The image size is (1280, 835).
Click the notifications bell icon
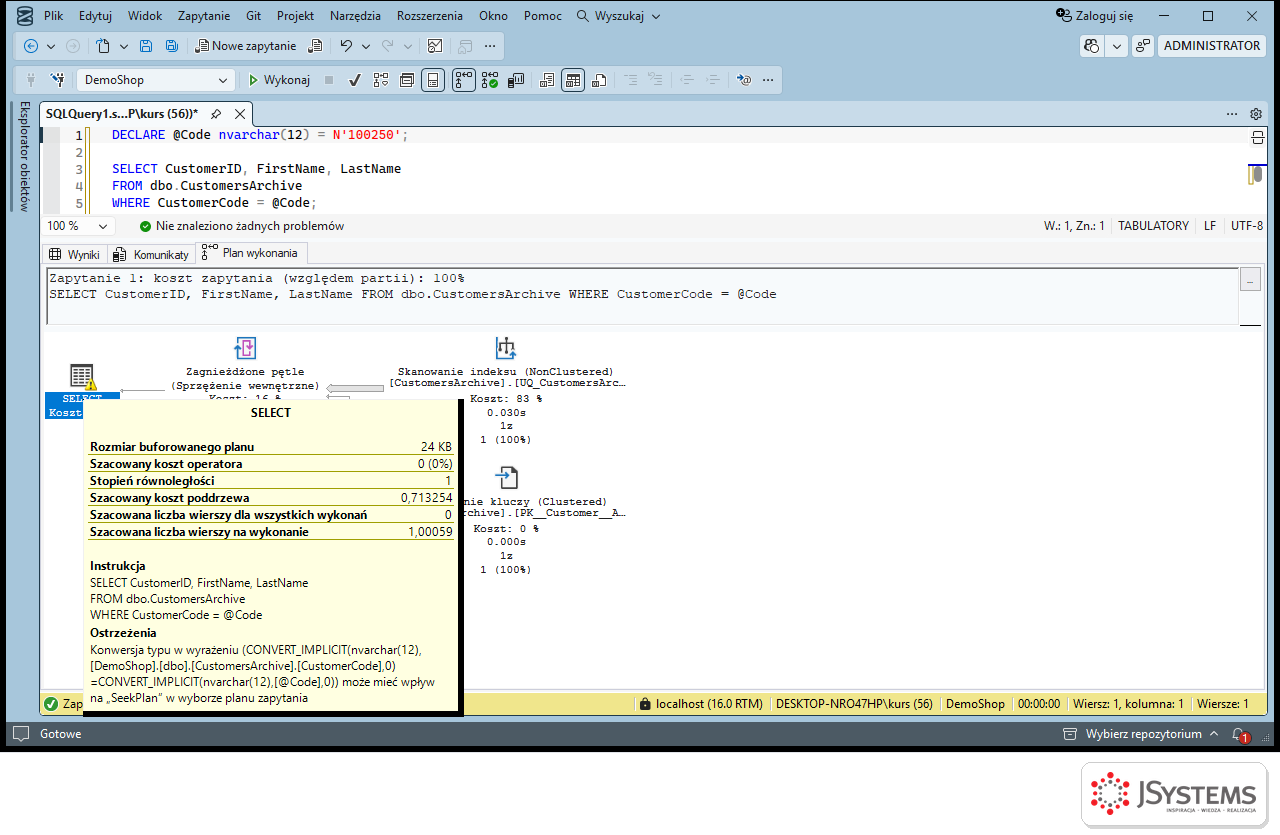tap(1238, 734)
